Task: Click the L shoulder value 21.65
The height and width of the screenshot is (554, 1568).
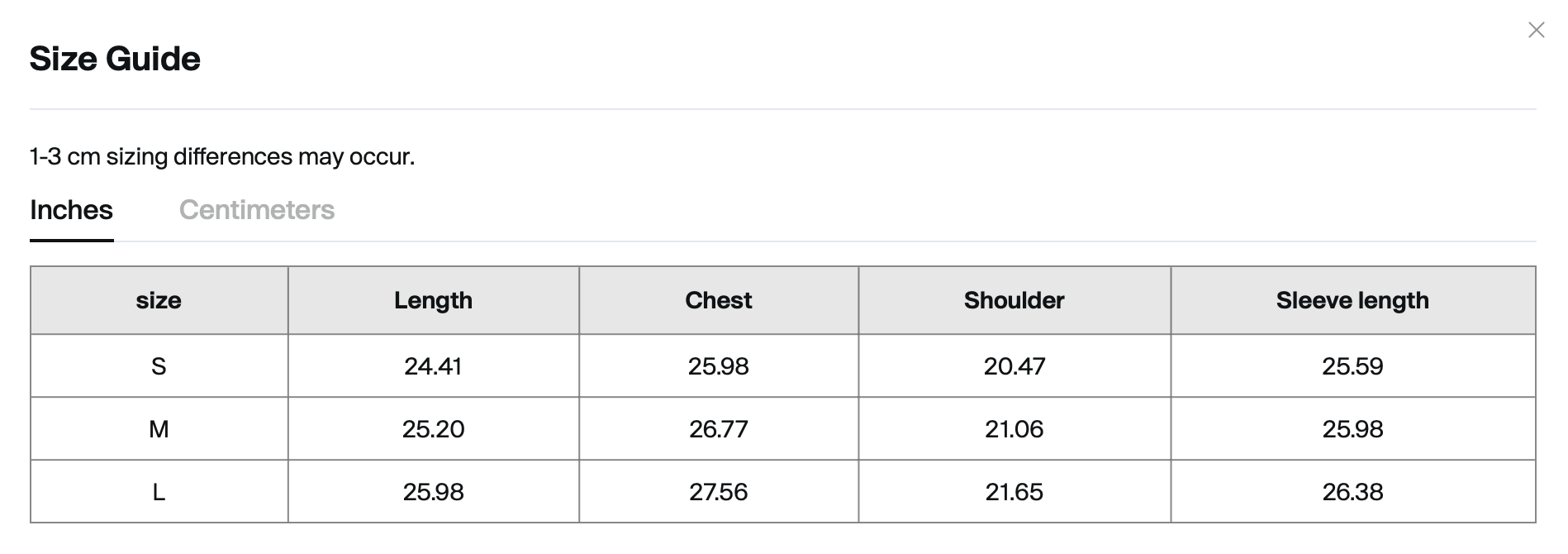Action: (x=1014, y=492)
